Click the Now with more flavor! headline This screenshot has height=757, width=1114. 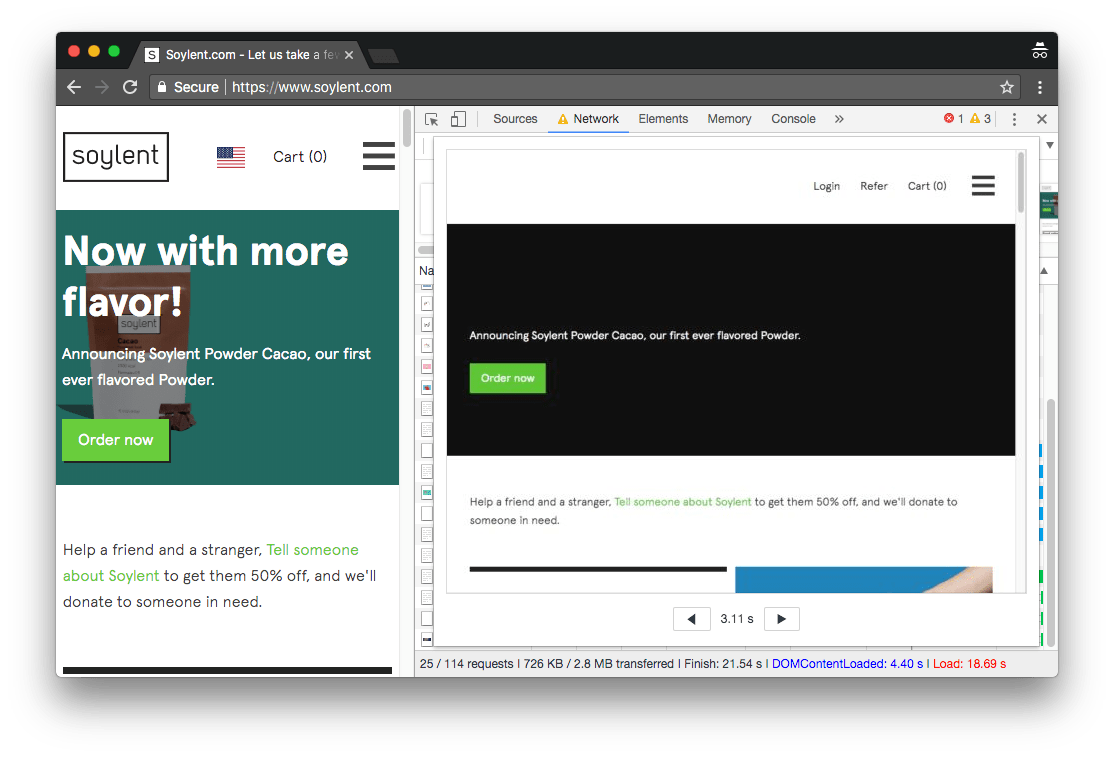coord(205,276)
